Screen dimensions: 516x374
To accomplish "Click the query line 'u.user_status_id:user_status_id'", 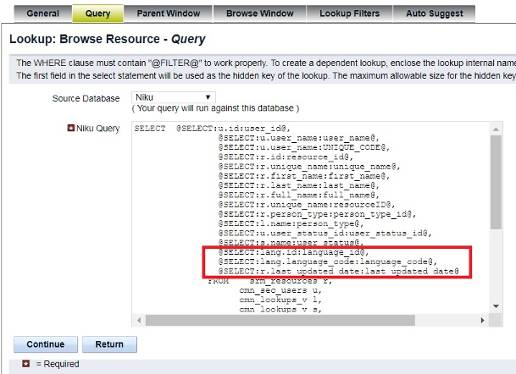I will [x=325, y=233].
